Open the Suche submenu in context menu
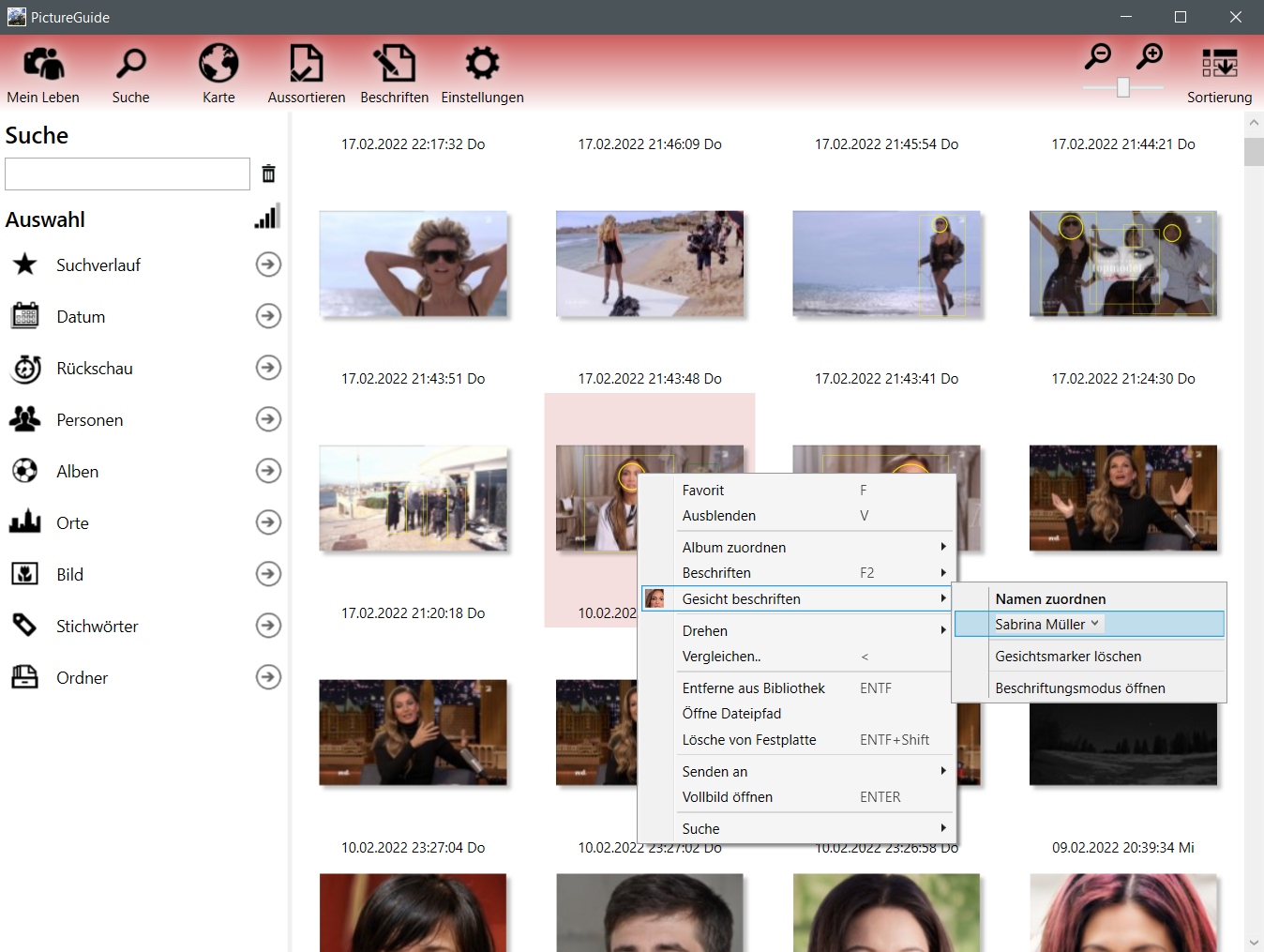Viewport: 1264px width, 952px height. (x=797, y=828)
